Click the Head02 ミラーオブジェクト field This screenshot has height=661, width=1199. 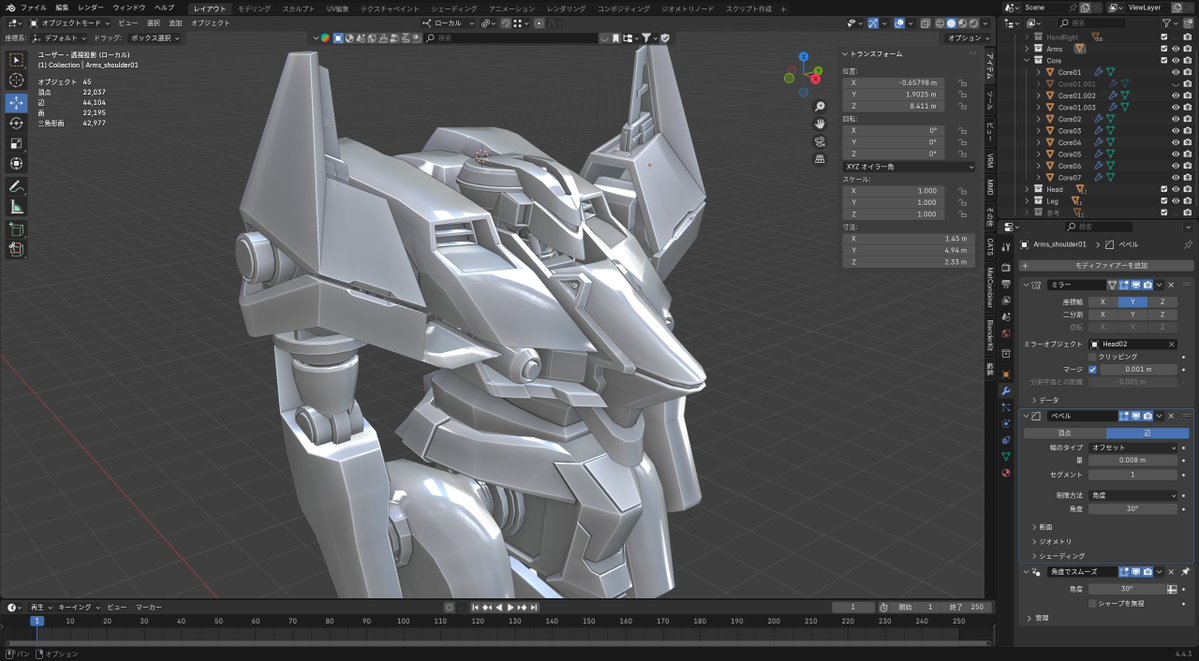[x=1133, y=344]
